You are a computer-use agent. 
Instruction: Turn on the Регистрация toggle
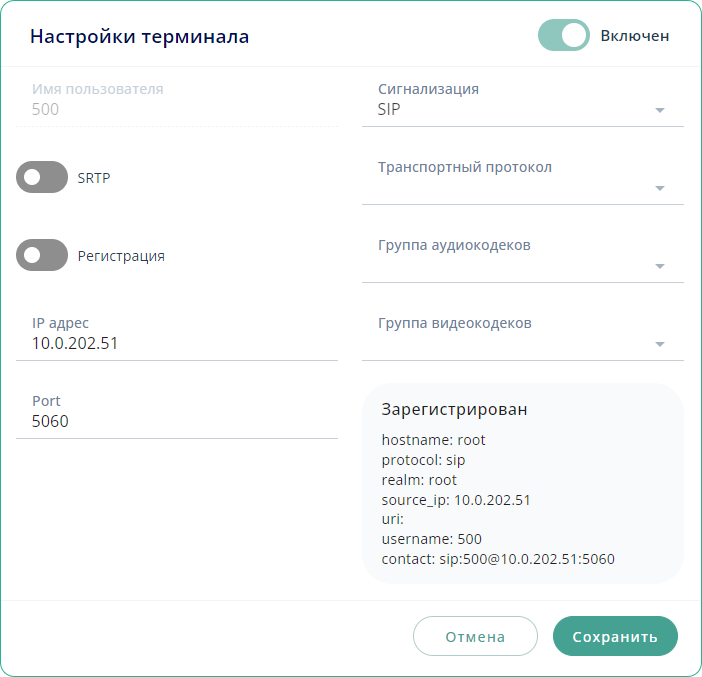[x=42, y=255]
